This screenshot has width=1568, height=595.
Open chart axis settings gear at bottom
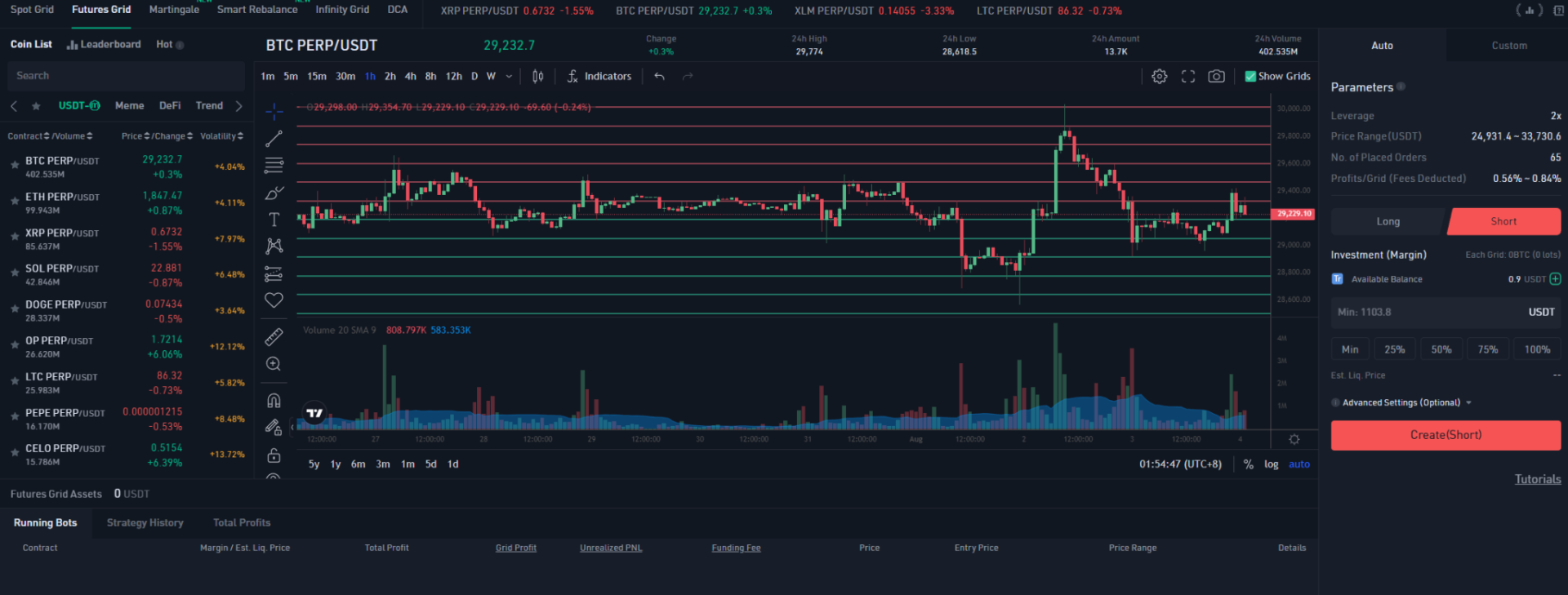(x=1294, y=439)
